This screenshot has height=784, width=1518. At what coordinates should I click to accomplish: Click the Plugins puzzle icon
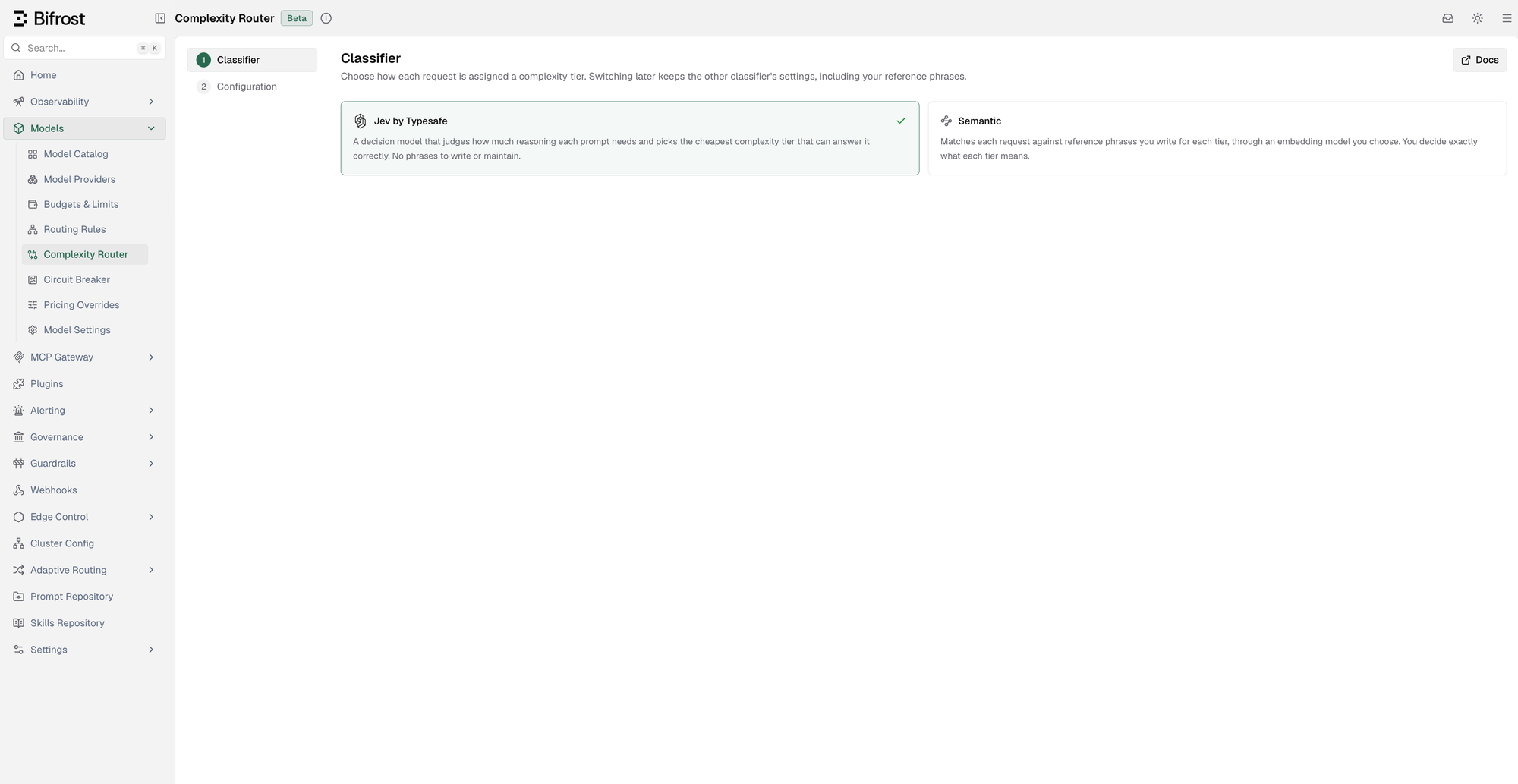point(19,384)
